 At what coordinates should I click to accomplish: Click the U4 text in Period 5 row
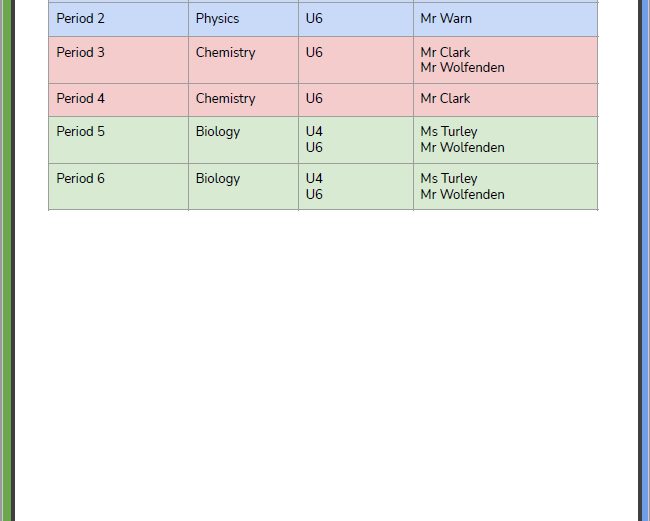coord(315,132)
